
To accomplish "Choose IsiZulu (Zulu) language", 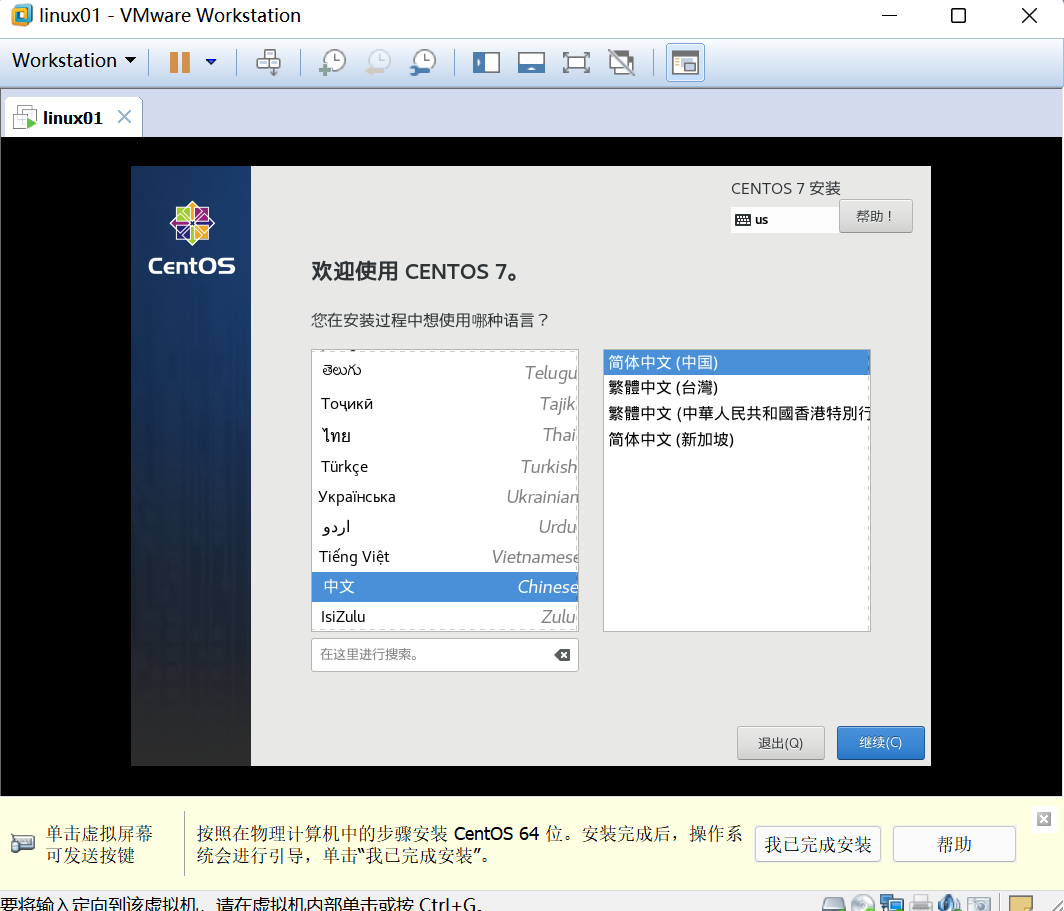I will pos(445,617).
